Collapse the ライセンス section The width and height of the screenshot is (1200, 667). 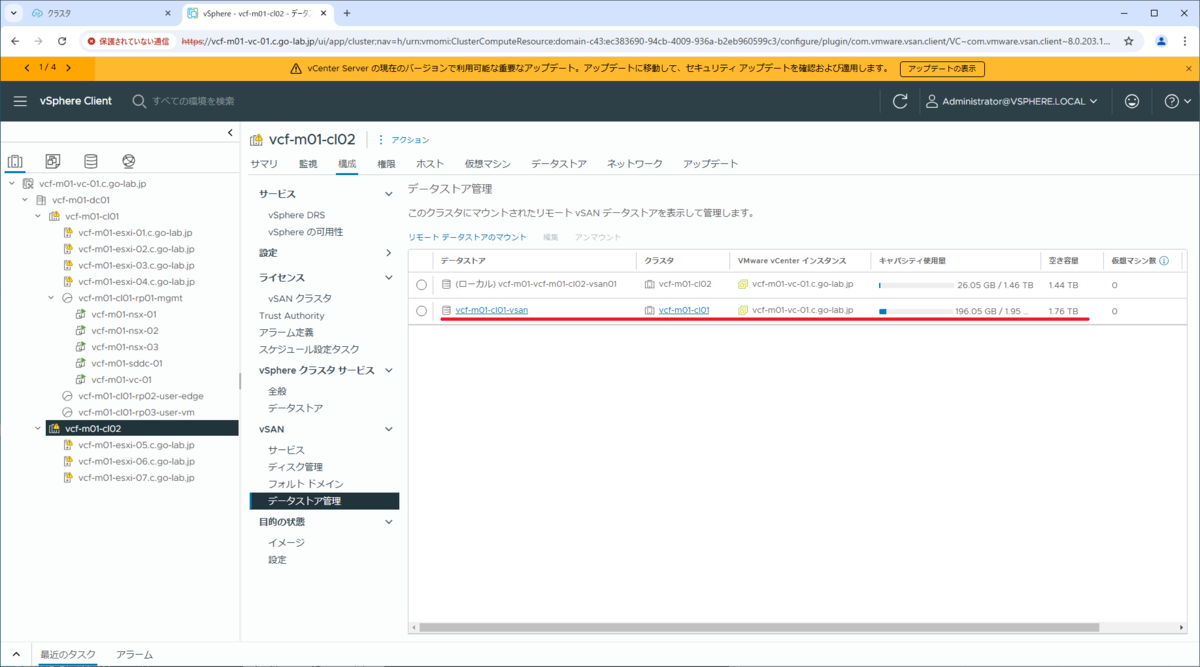(x=389, y=278)
